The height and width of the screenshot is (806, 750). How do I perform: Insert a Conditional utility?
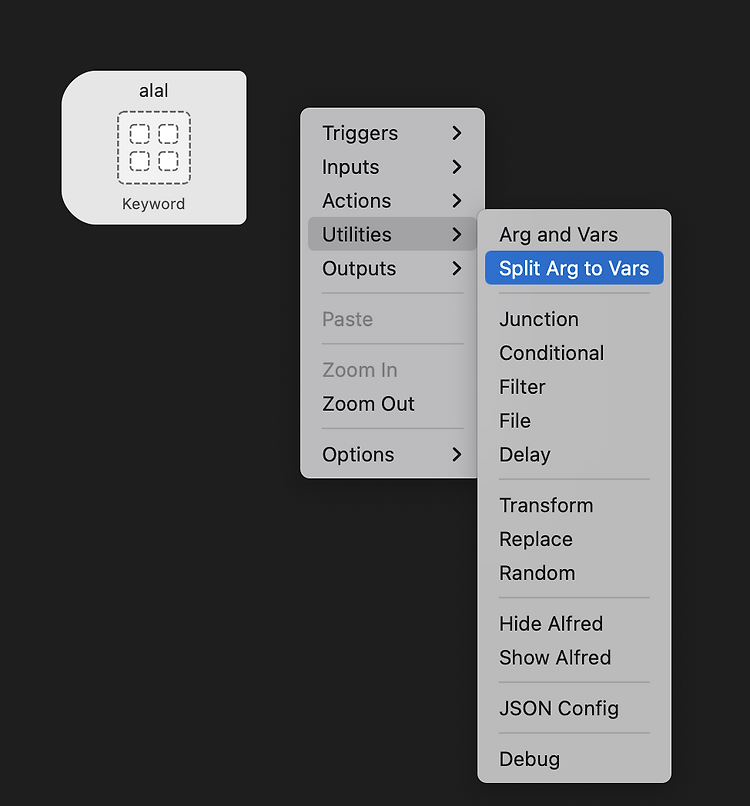coord(574,353)
